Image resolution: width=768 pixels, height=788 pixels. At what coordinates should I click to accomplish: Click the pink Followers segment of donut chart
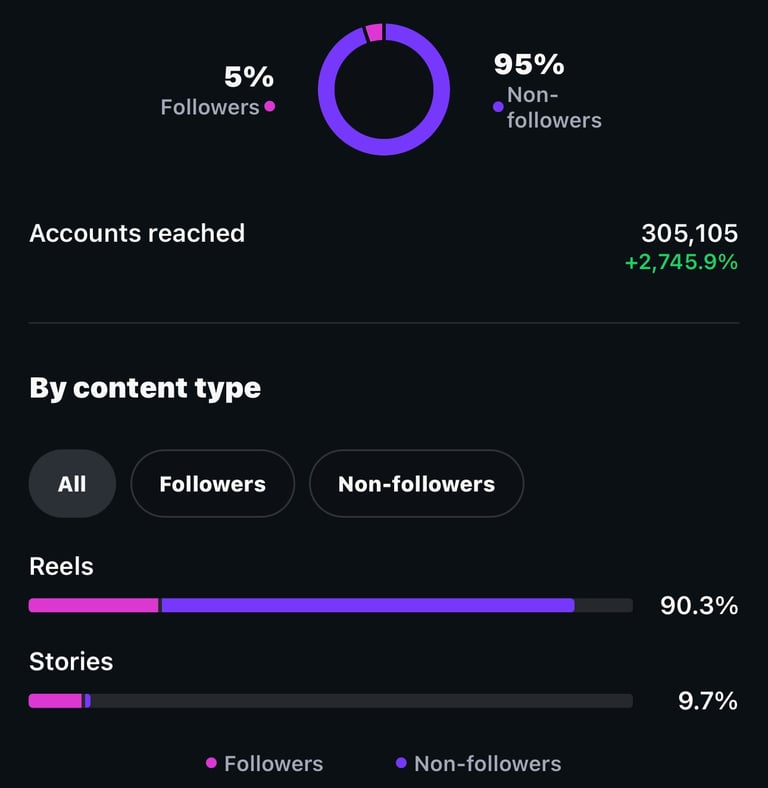[374, 33]
